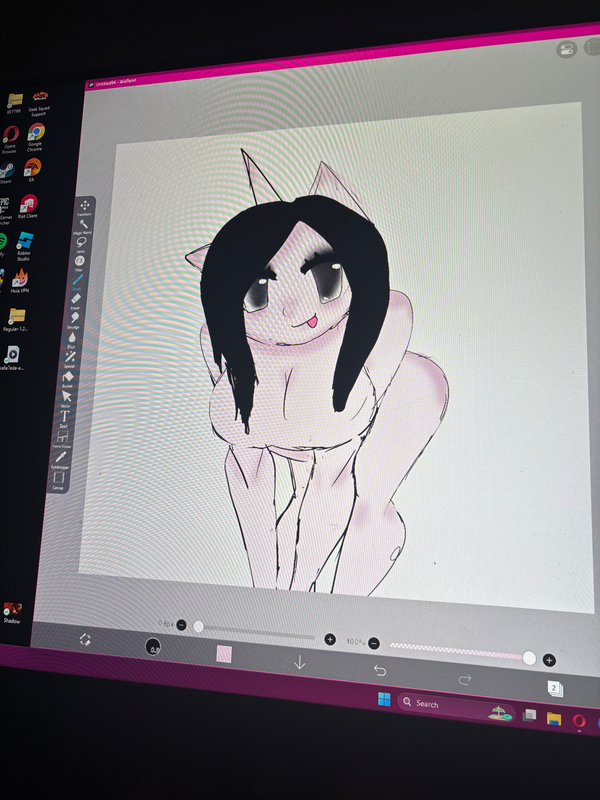The width and height of the screenshot is (600, 800).
Task: Click the down arrow in bottom bar
Action: tap(299, 662)
